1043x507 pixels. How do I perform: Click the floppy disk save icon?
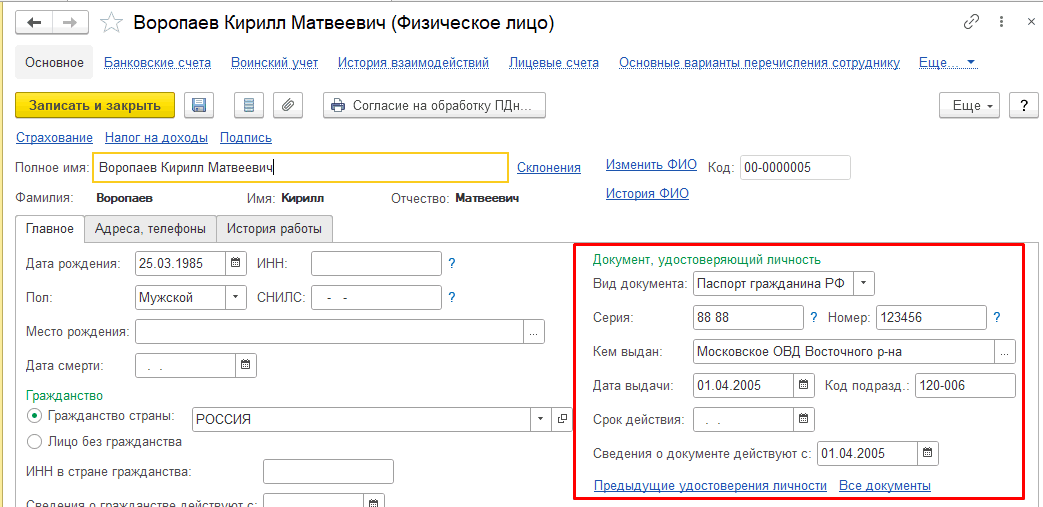click(199, 105)
